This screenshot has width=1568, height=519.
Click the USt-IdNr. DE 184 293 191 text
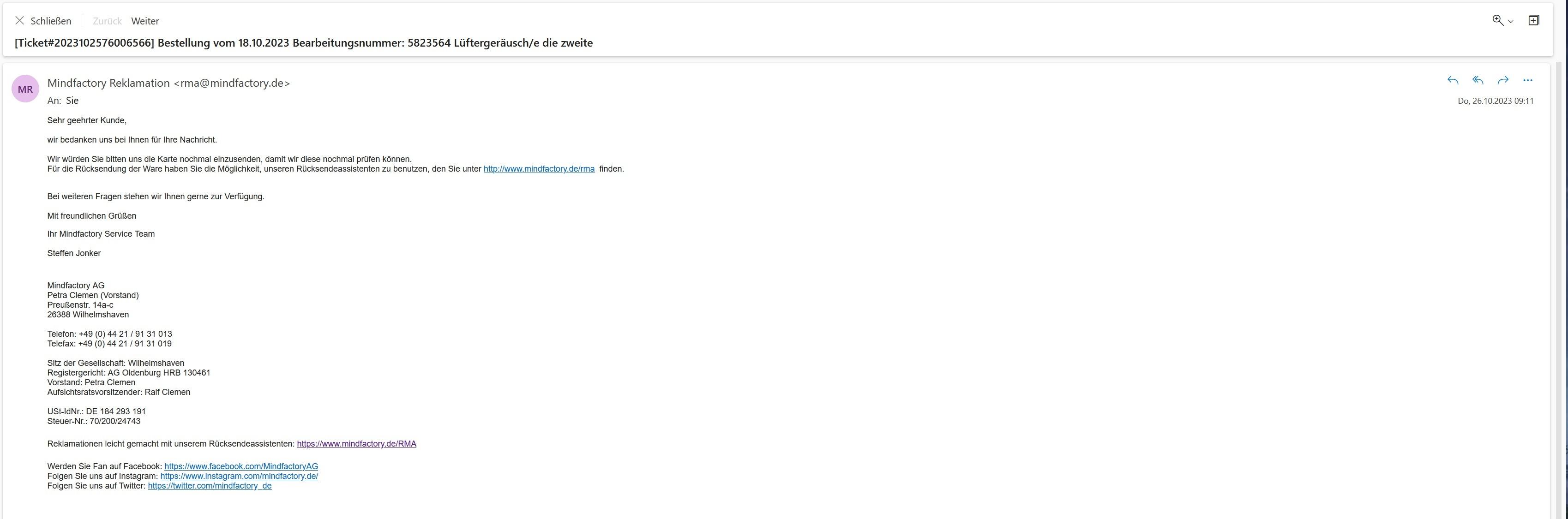tap(96, 412)
